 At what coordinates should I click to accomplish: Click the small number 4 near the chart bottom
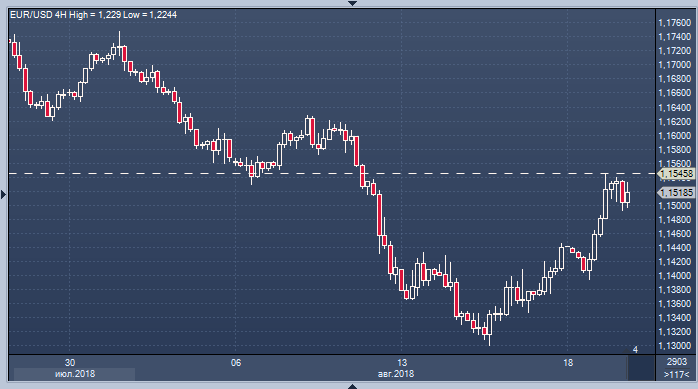(635, 349)
